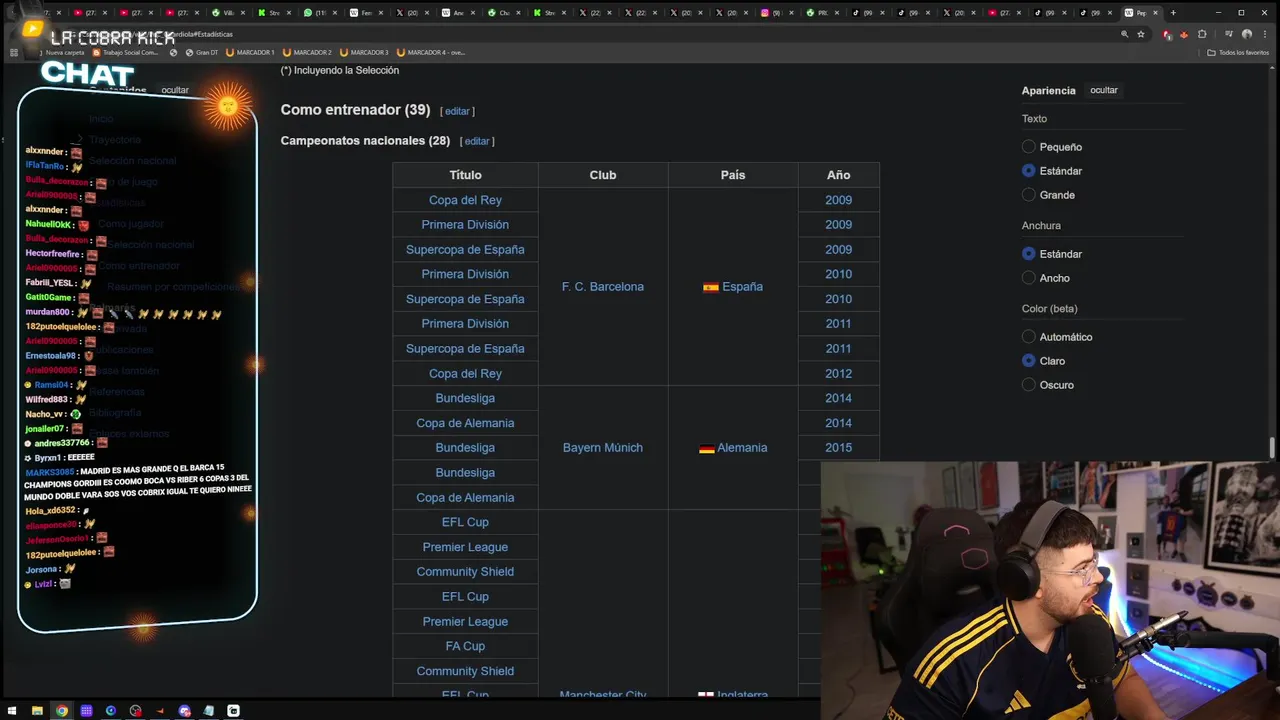Open the white robot app in taskbar
The width and height of the screenshot is (1280, 720).
click(x=233, y=711)
